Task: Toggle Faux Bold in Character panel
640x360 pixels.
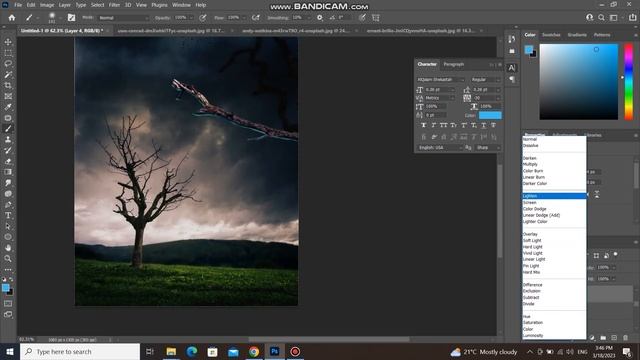Action: (x=423, y=125)
